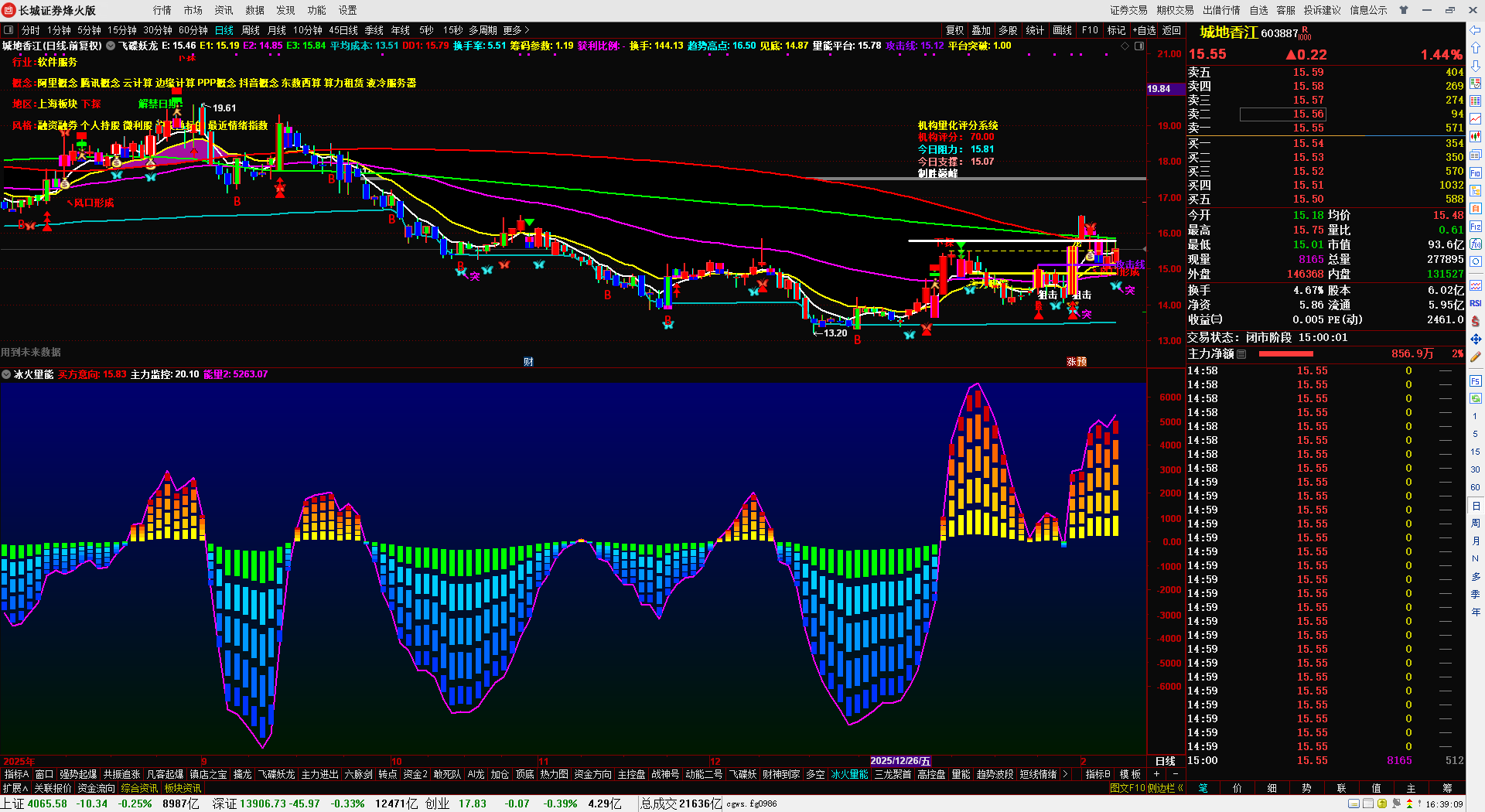
Task: Click the line trend chart icon in sidebar
Action: 1476,119
